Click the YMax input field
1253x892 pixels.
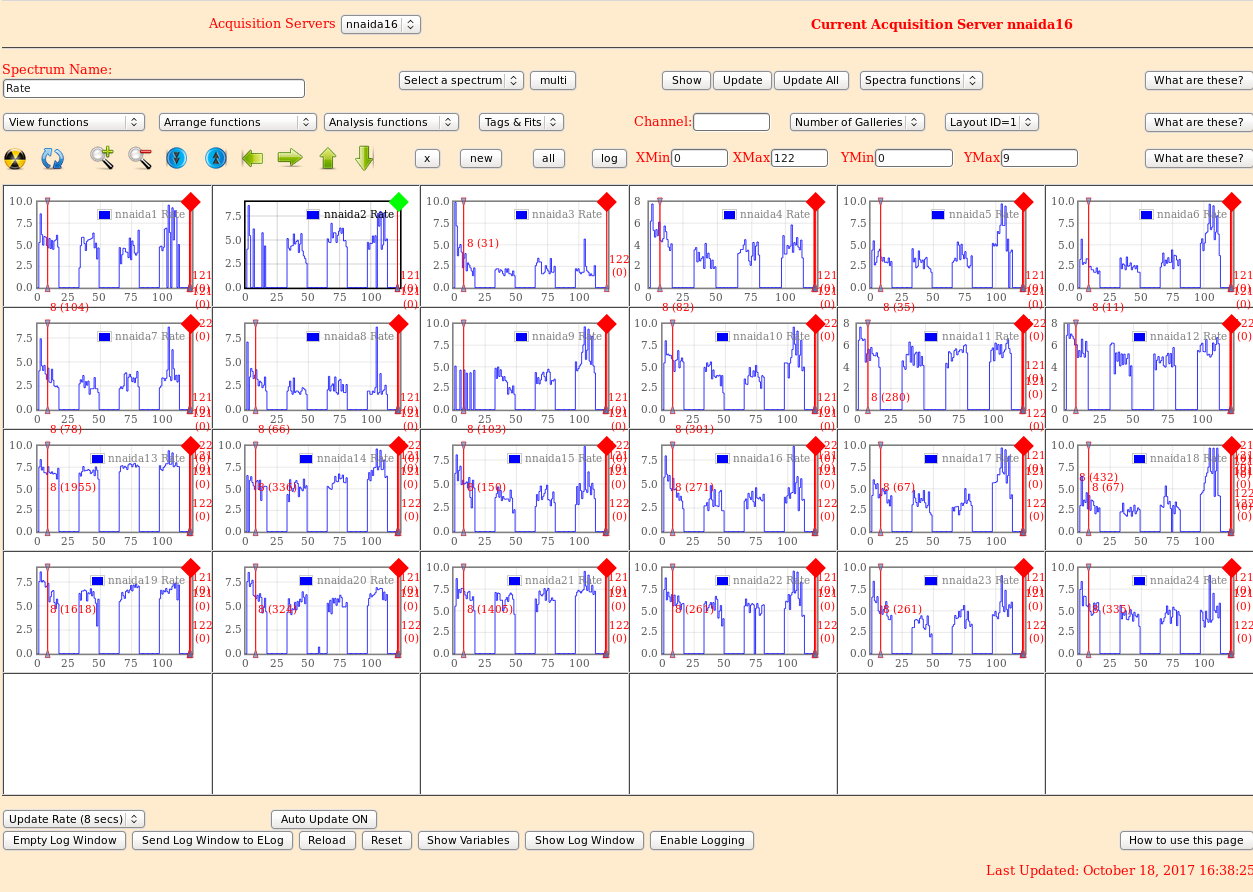(1039, 158)
